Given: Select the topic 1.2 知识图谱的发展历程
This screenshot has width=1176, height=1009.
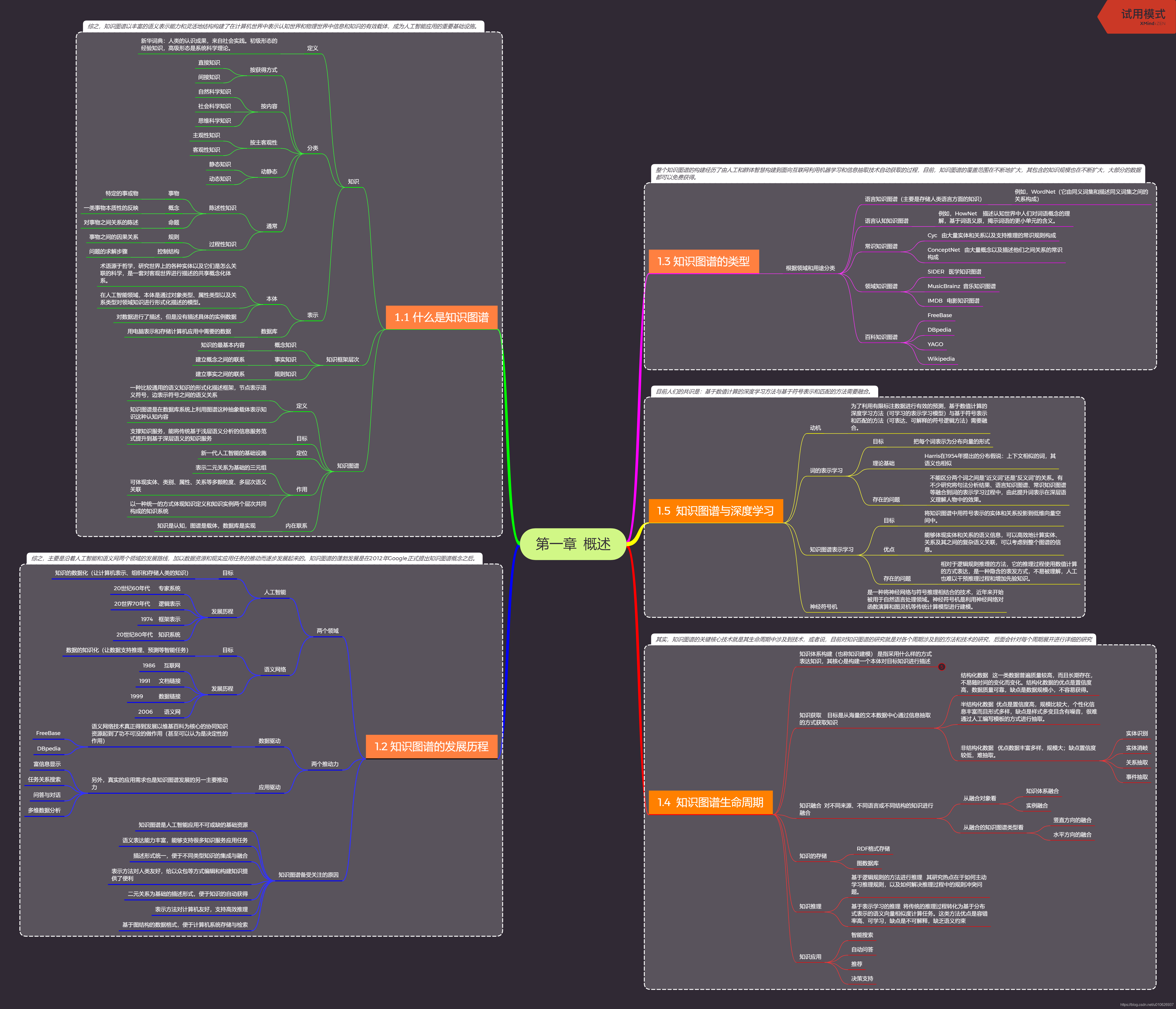Looking at the screenshot, I should (x=431, y=746).
